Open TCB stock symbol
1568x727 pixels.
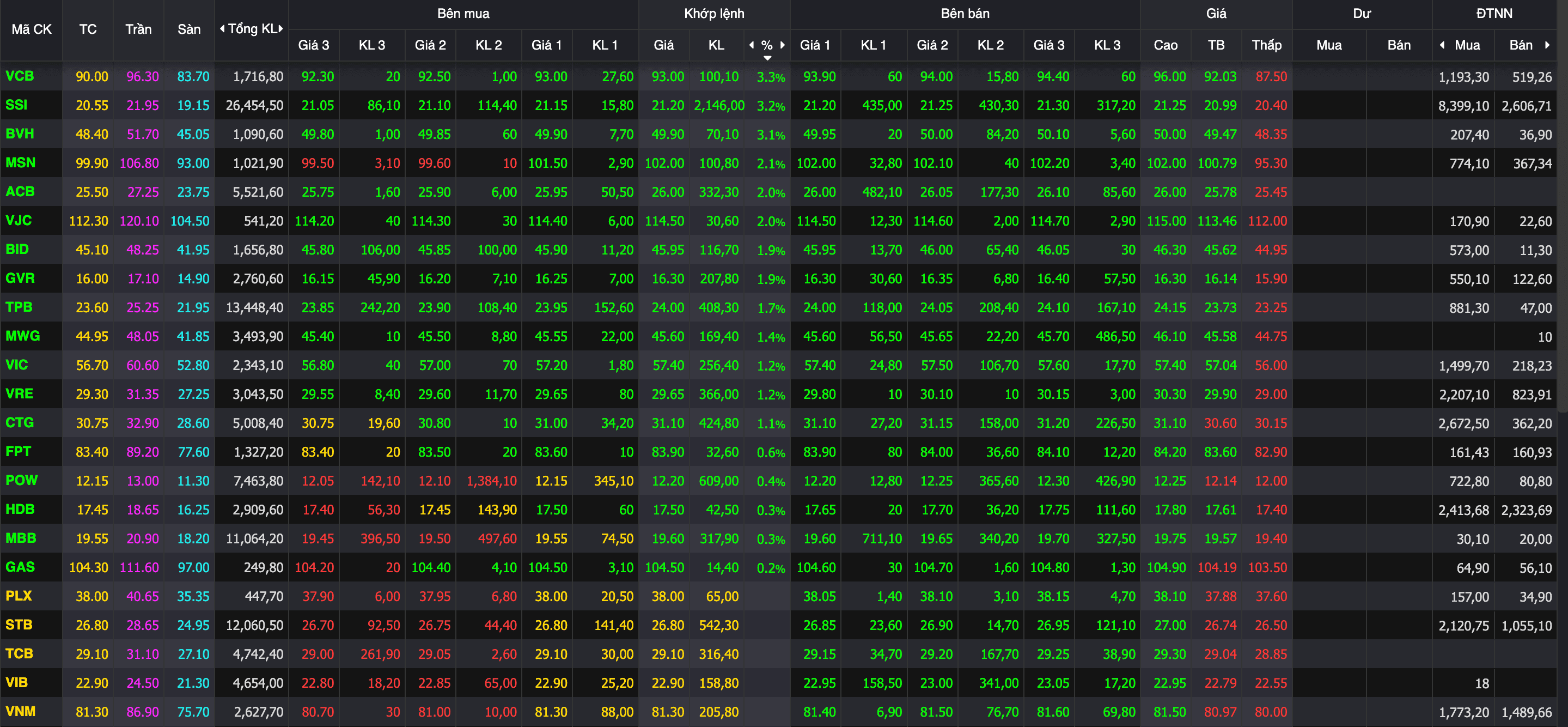pyautogui.click(x=19, y=654)
